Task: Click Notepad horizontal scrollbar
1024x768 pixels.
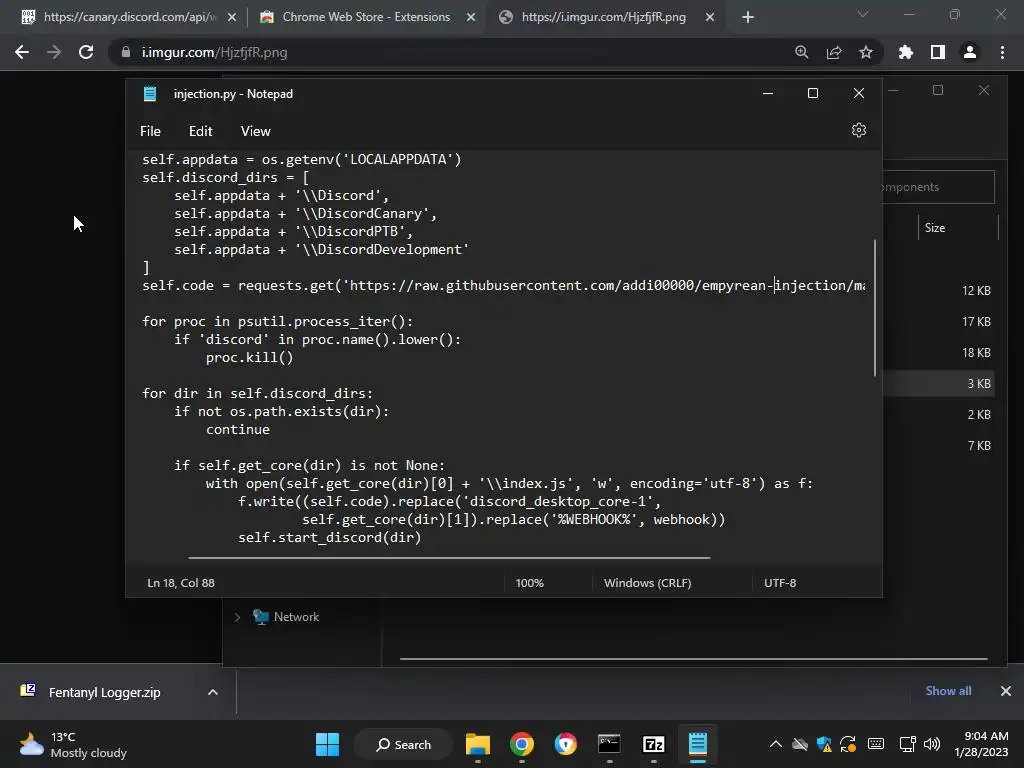Action: [x=449, y=558]
